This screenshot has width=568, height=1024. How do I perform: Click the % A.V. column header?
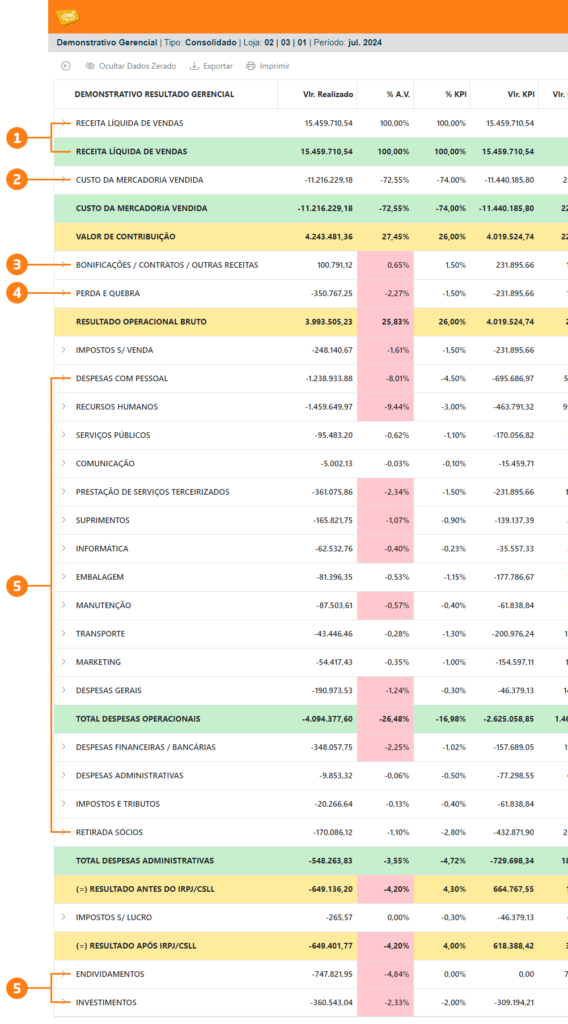click(x=398, y=94)
